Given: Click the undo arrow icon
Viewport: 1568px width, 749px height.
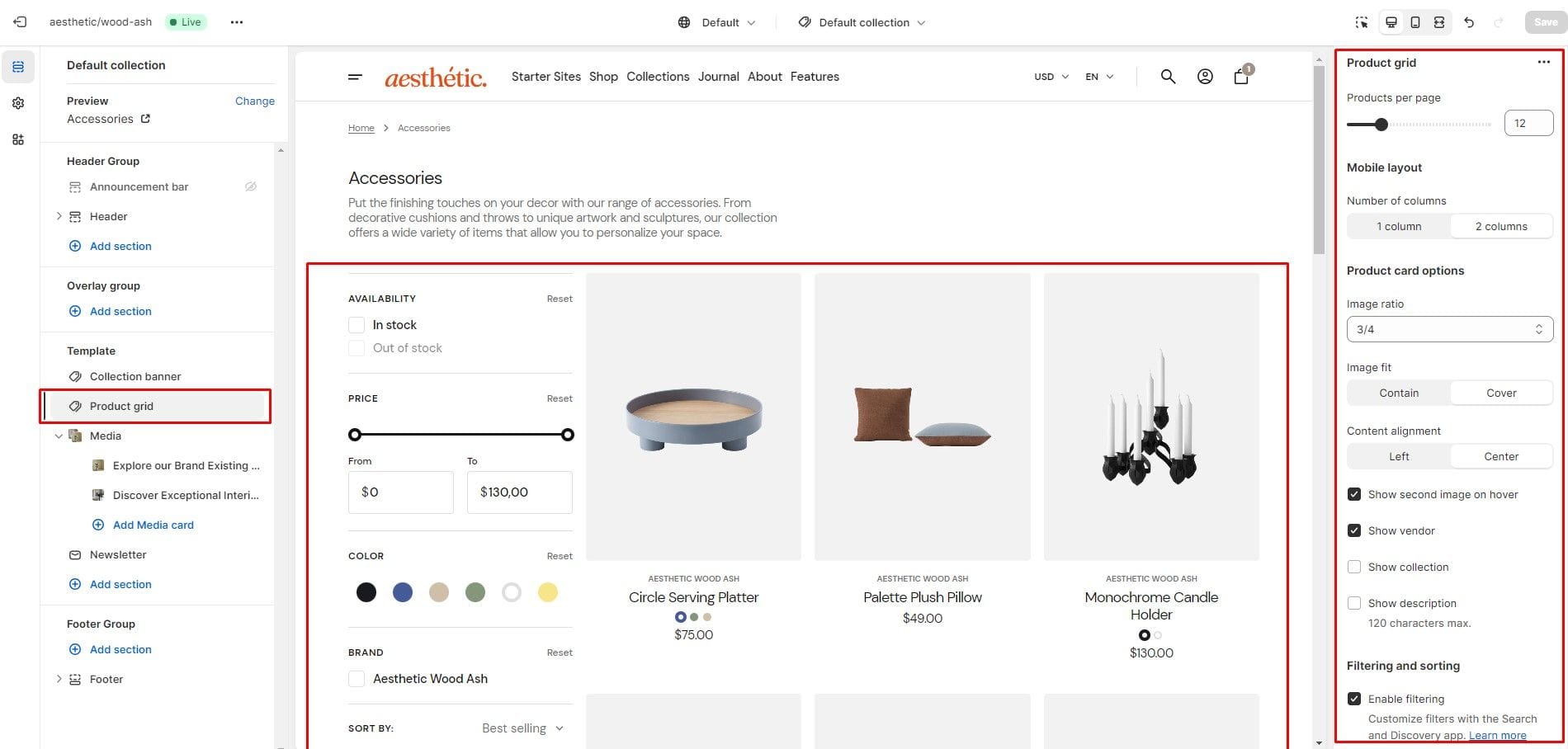Looking at the screenshot, I should 1469,22.
